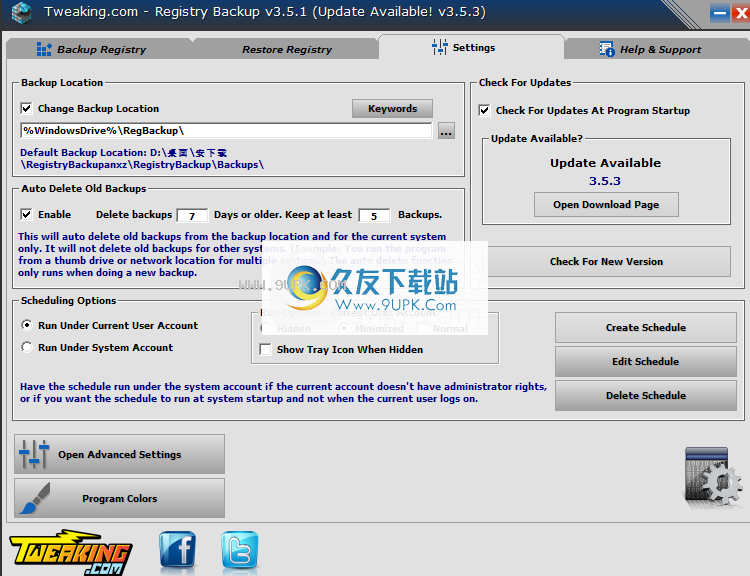This screenshot has height=576, width=750.
Task: Click the Tweaking.com logo
Action: coord(71,553)
